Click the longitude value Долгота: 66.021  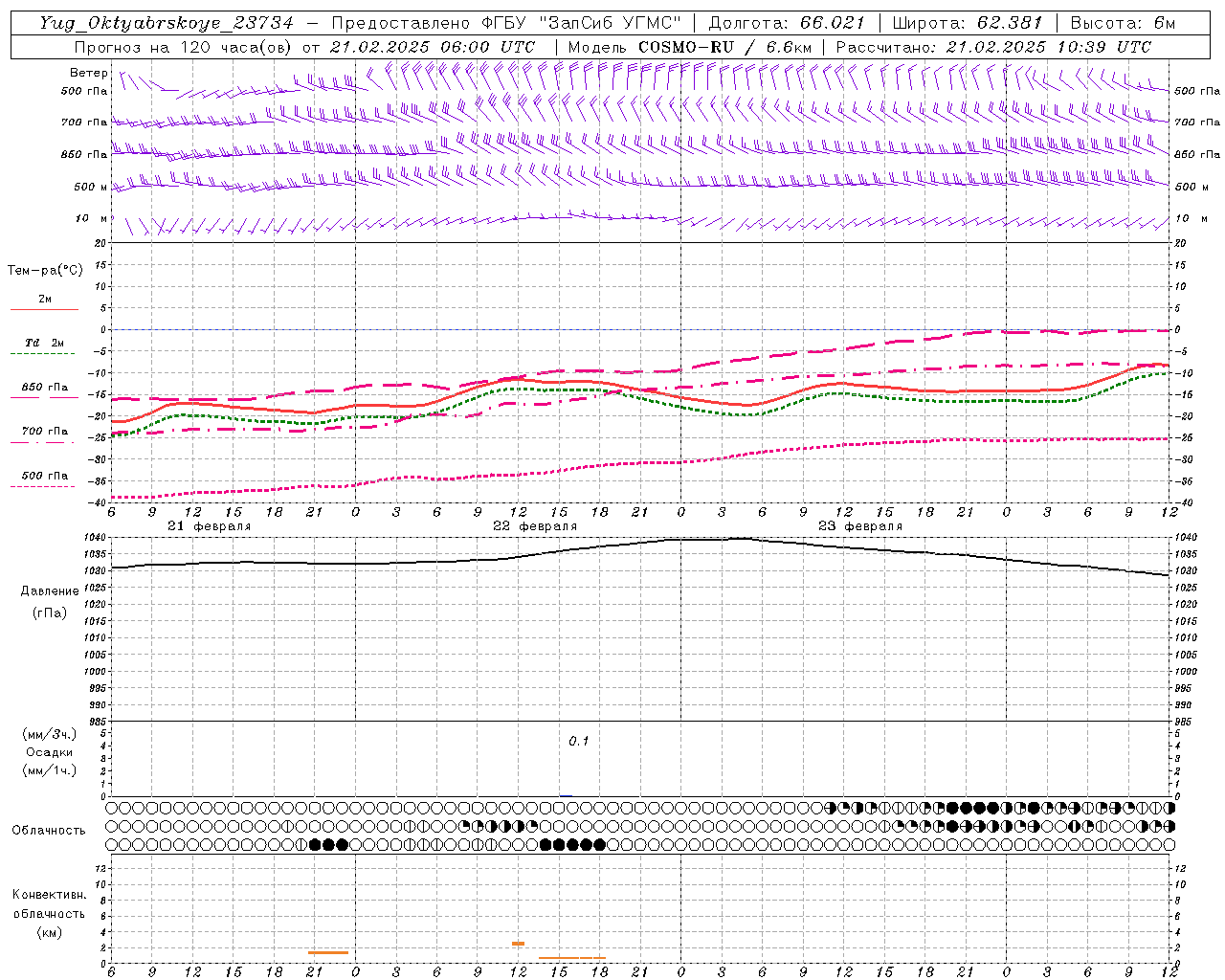click(x=786, y=23)
